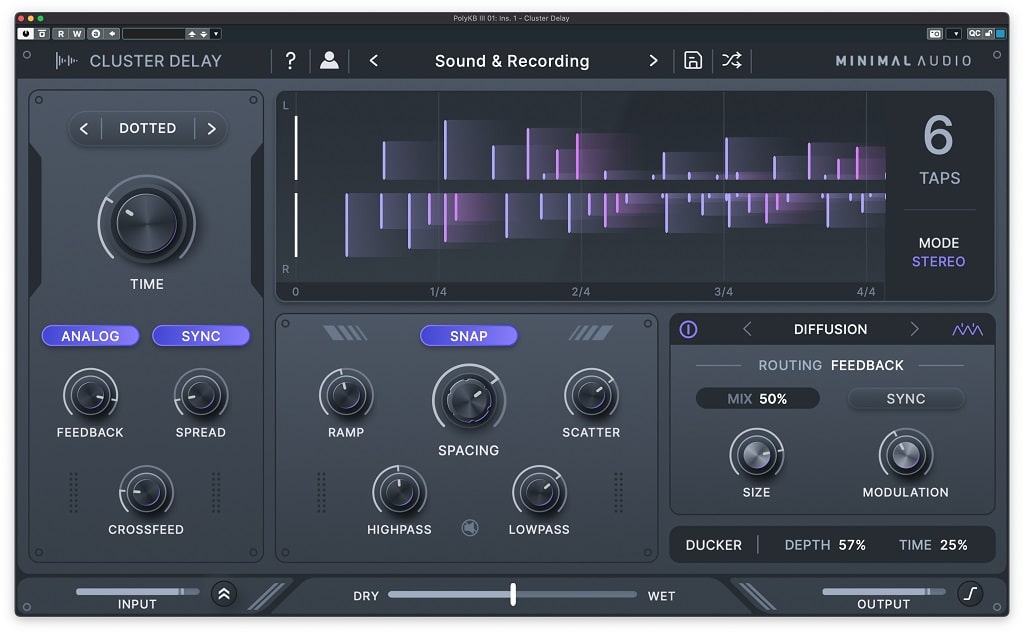1024x634 pixels.
Task: Enable host Write automation W button
Action: point(77,33)
